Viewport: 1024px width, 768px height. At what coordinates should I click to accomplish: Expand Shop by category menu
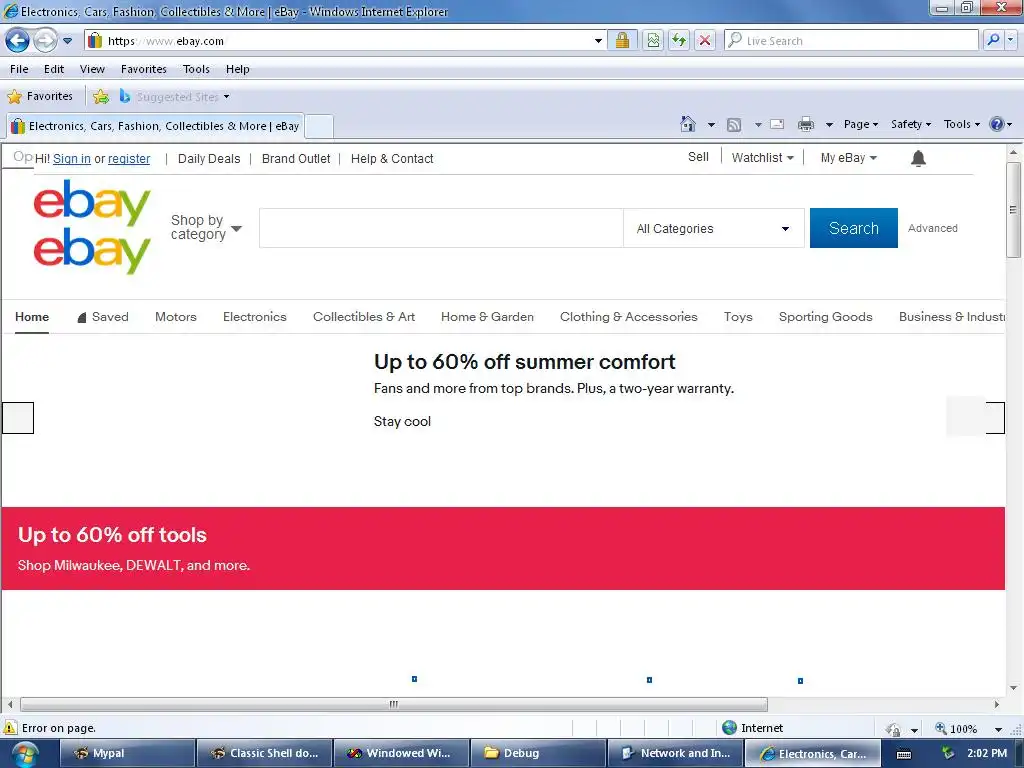[x=206, y=227]
